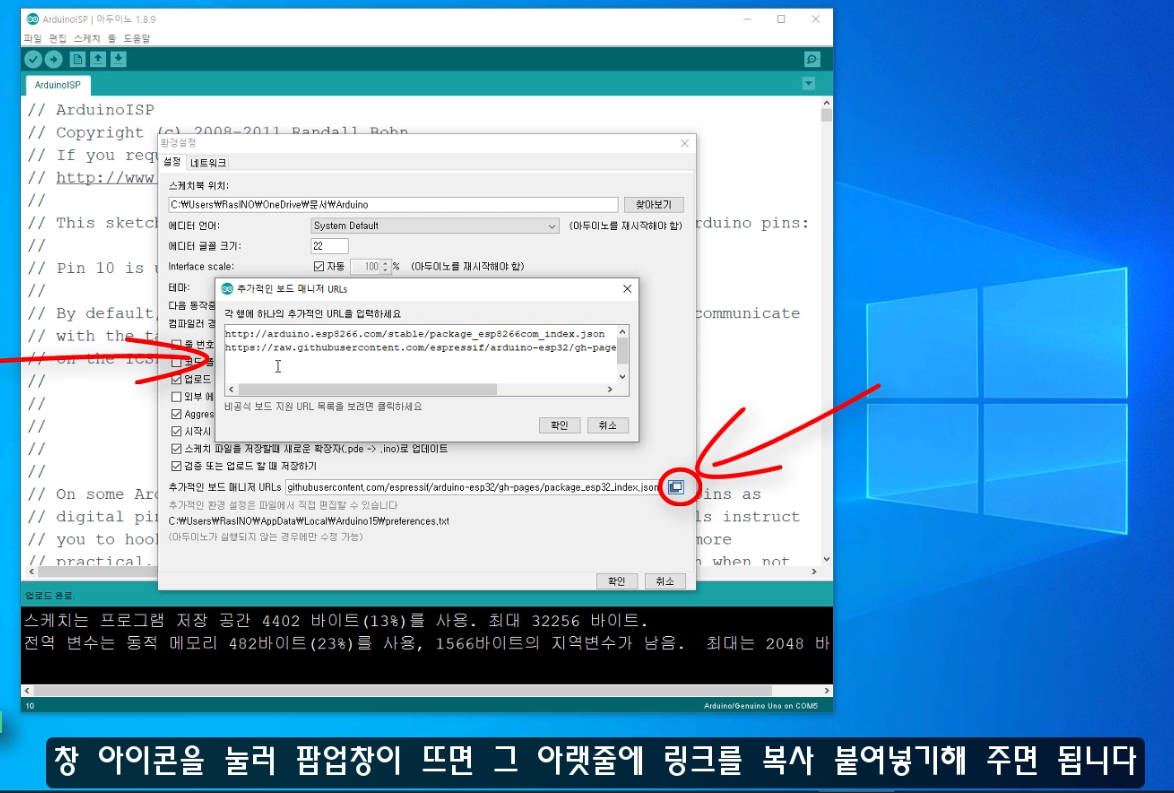Click the esp8266 package URL line
Image resolution: width=1174 pixels, height=793 pixels.
[x=414, y=334]
